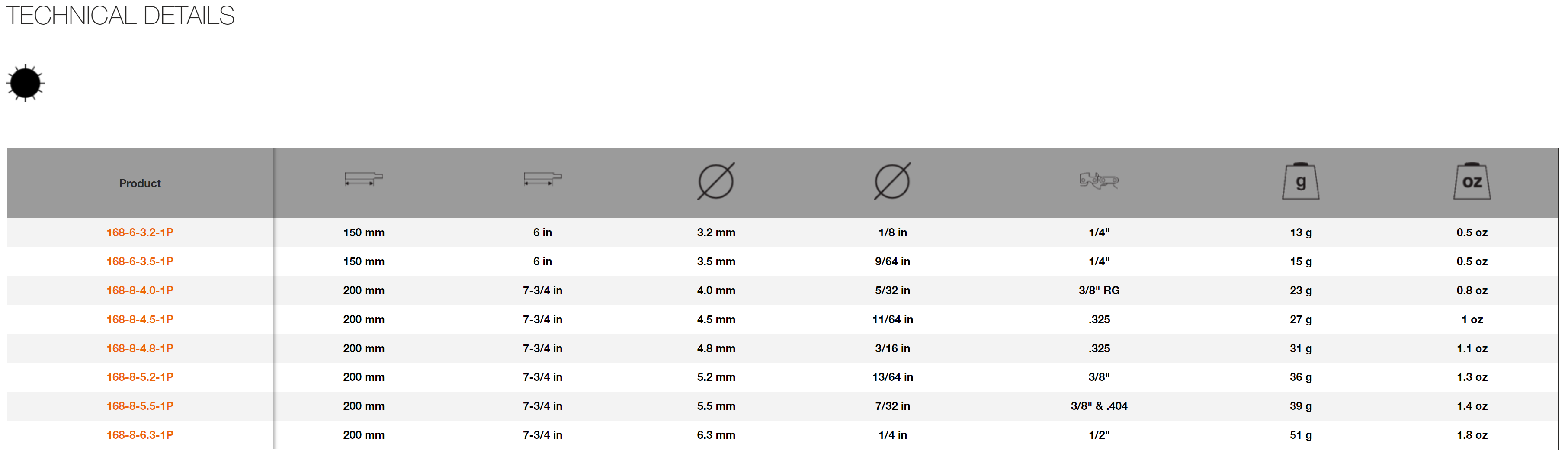Click the Technical Details heading
The width and height of the screenshot is (1568, 457).
[120, 15]
